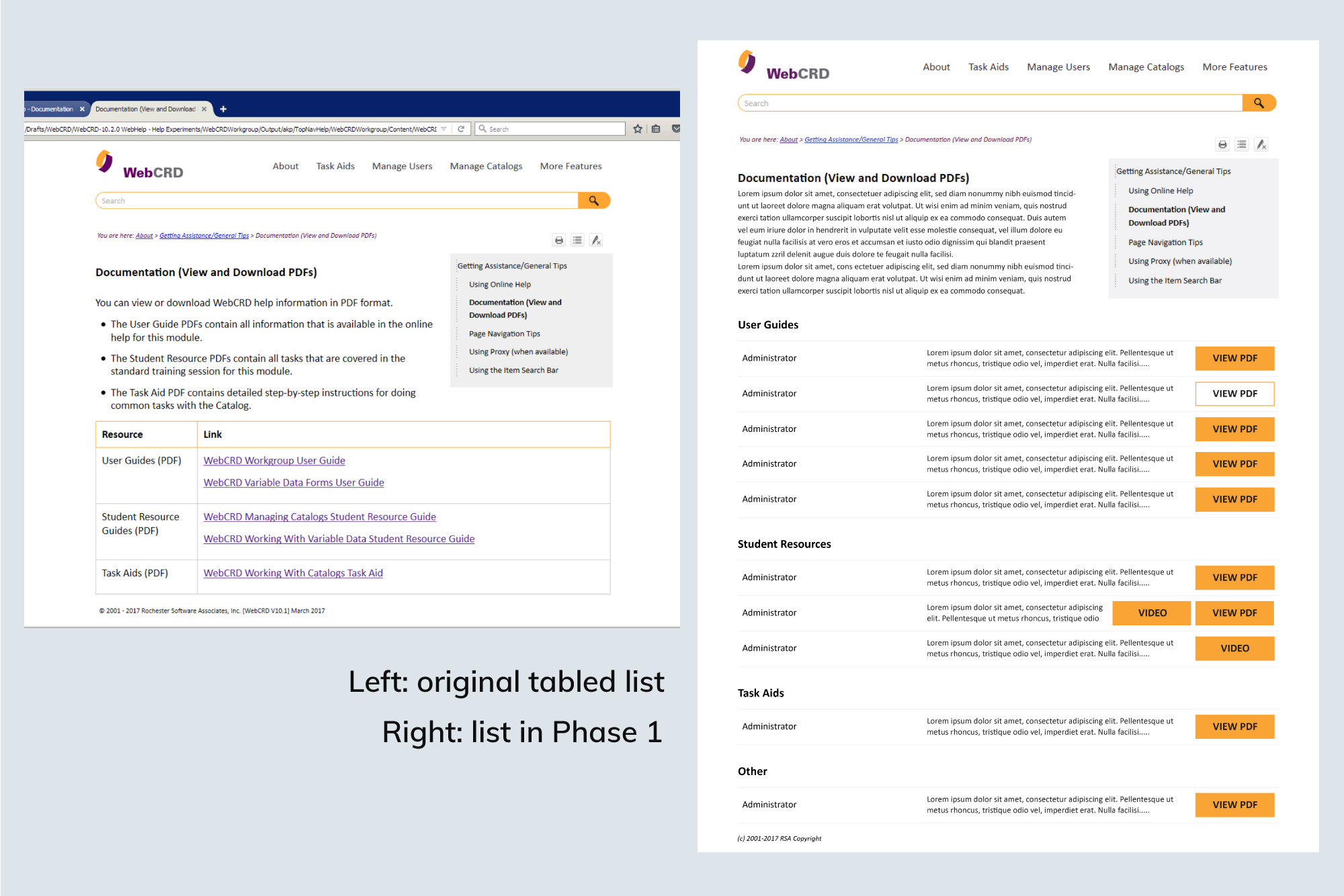Open More Features menu in left browser mockup
This screenshot has width=1344, height=896.
(x=571, y=166)
